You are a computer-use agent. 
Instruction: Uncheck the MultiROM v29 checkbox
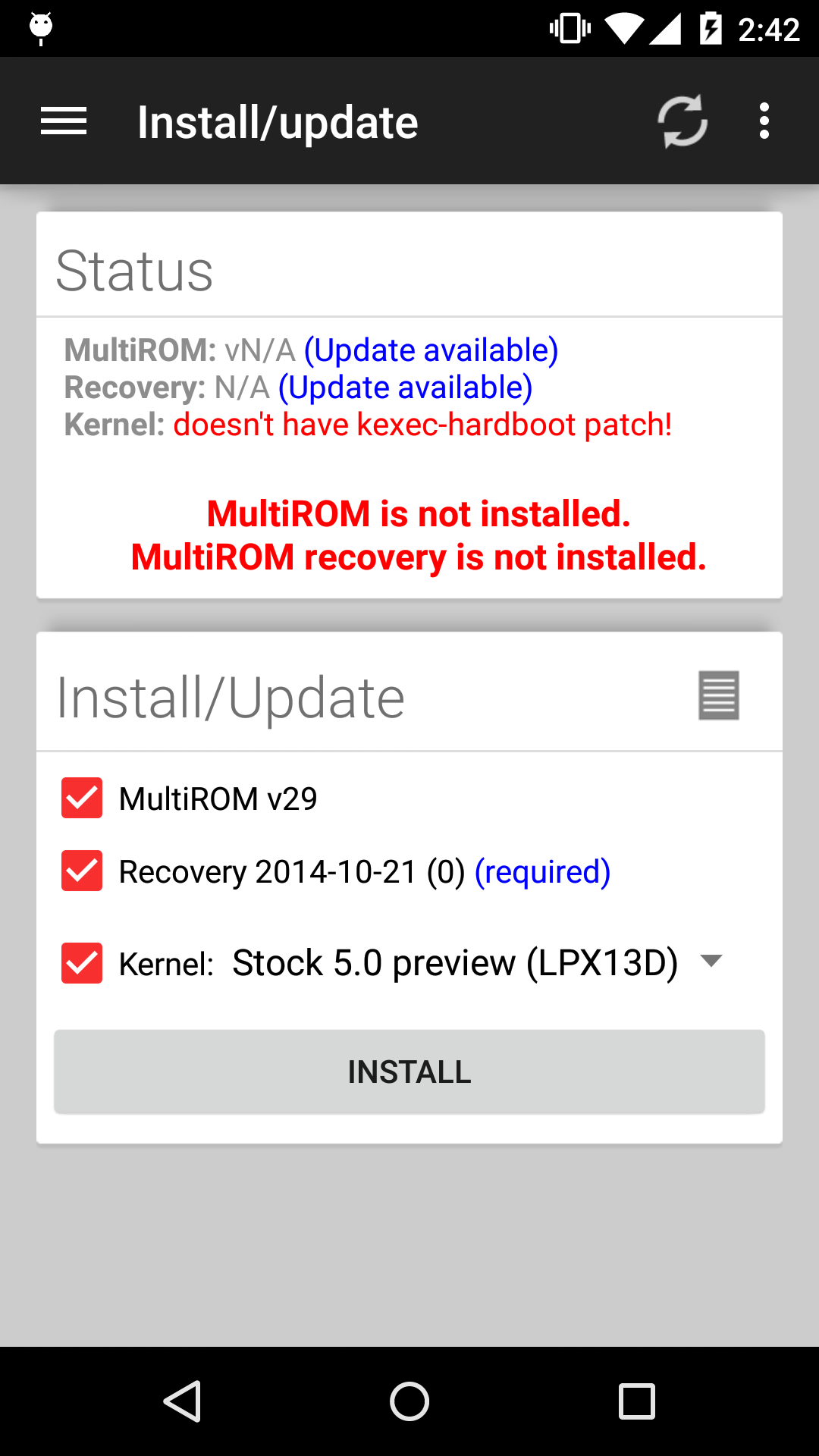pyautogui.click(x=82, y=798)
